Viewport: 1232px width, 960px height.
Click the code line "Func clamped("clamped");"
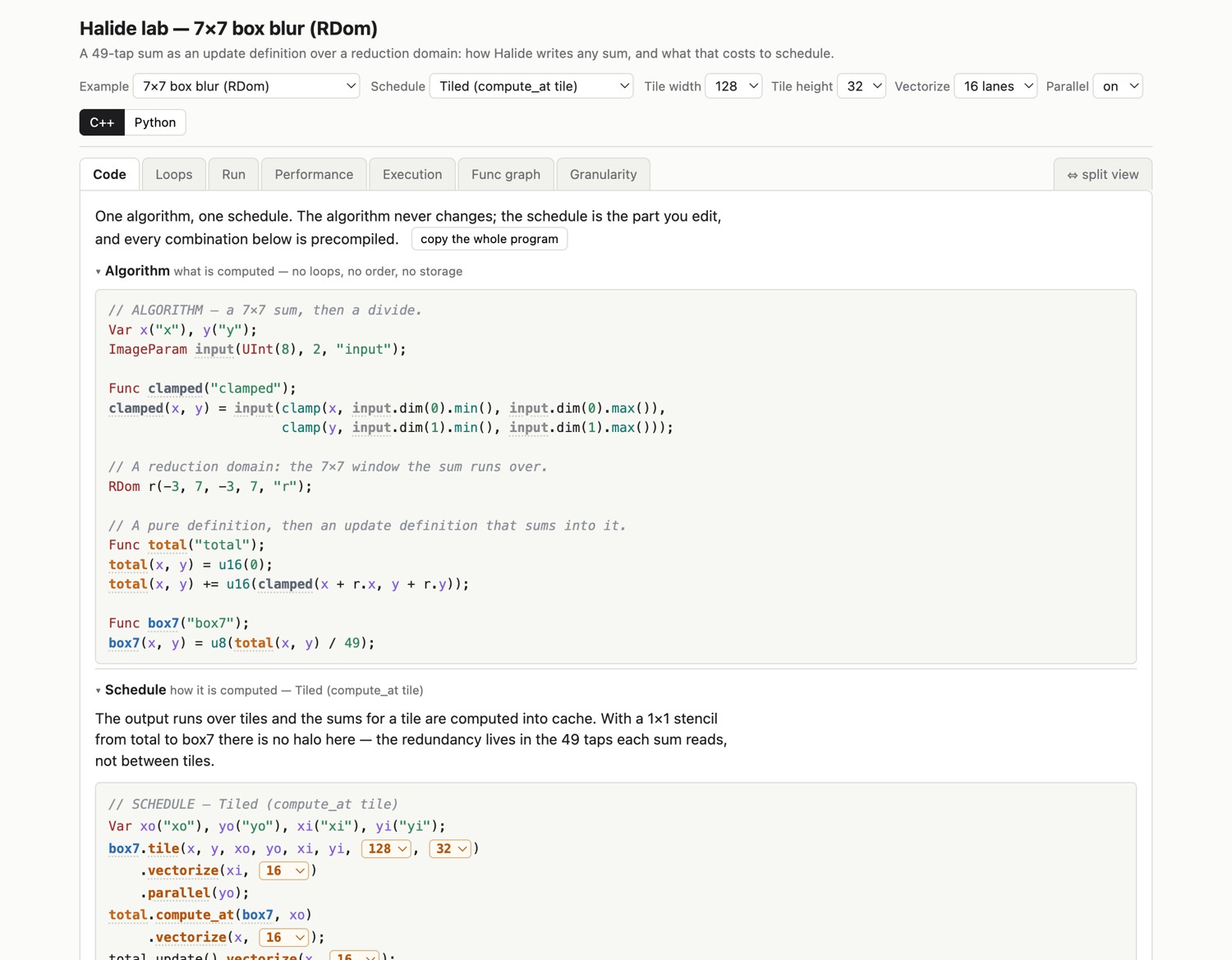[202, 388]
